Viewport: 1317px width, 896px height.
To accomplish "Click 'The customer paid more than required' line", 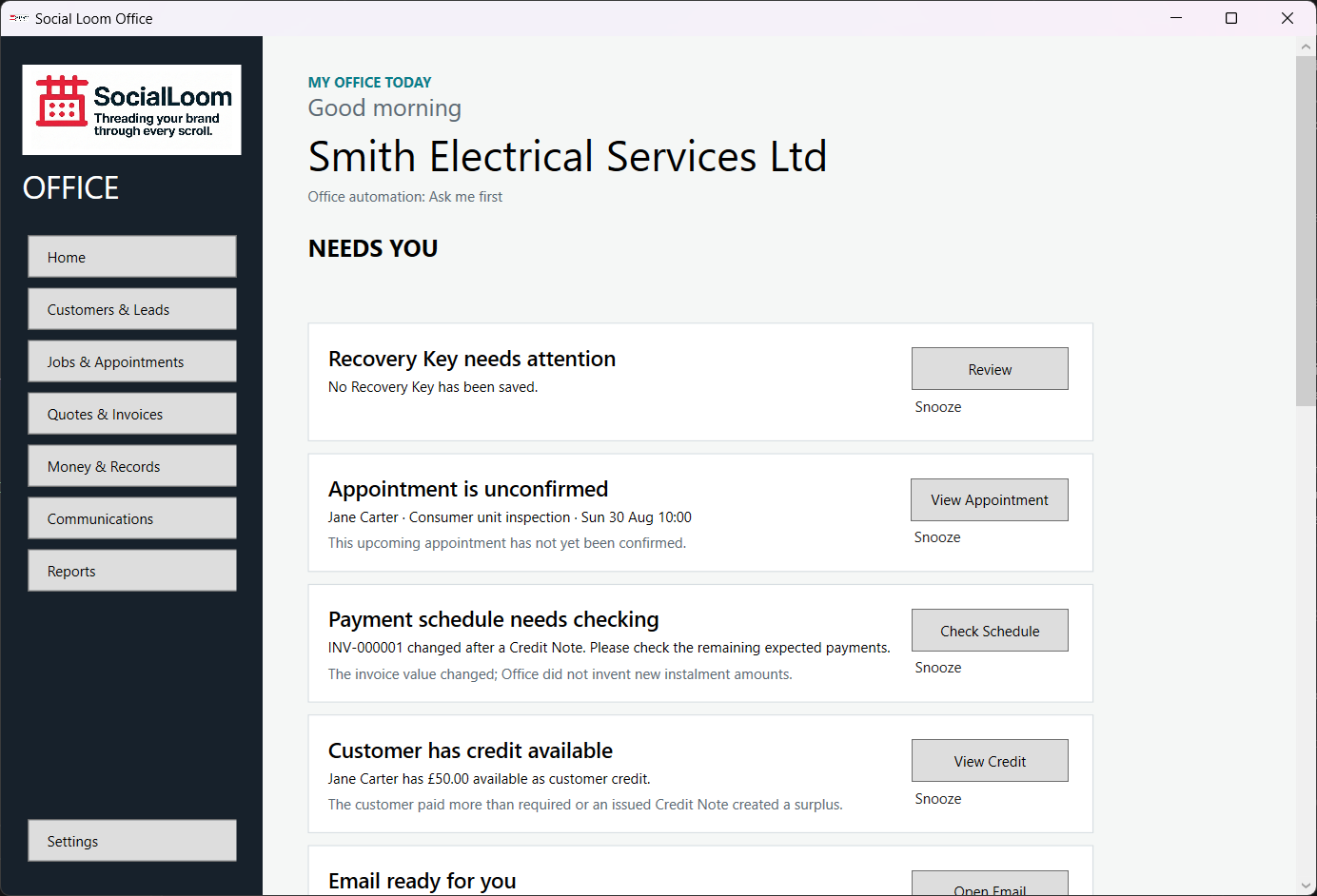I will click(585, 805).
